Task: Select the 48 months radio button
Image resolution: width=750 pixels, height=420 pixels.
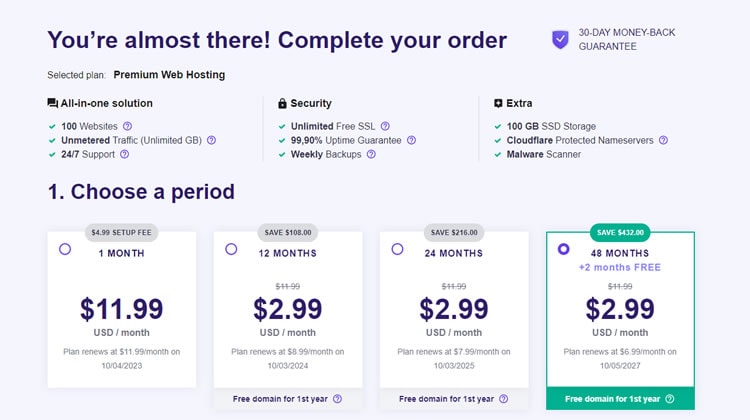Action: tap(563, 249)
